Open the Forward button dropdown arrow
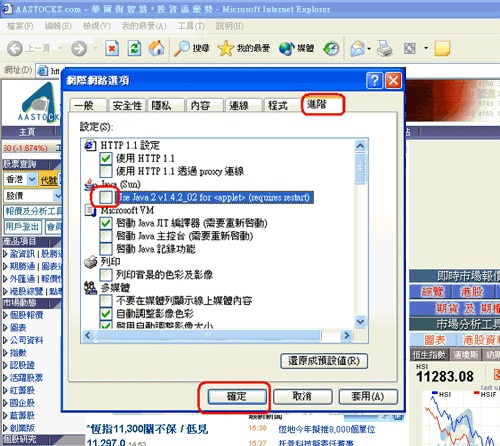The height and width of the screenshot is (446, 500). point(95,49)
